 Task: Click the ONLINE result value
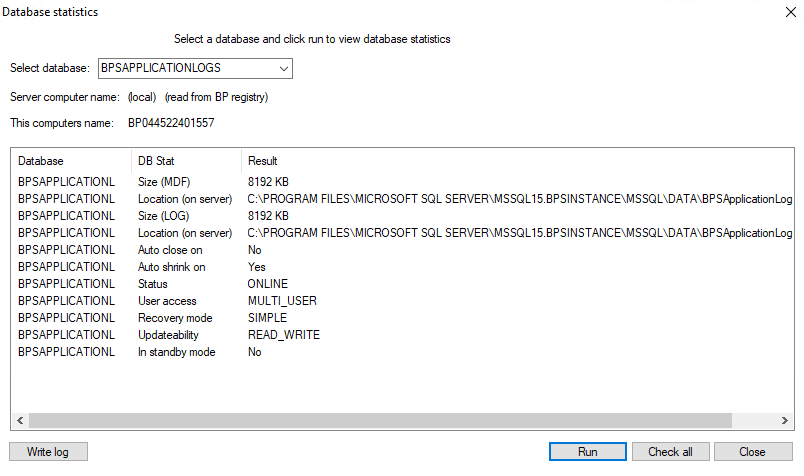[268, 284]
